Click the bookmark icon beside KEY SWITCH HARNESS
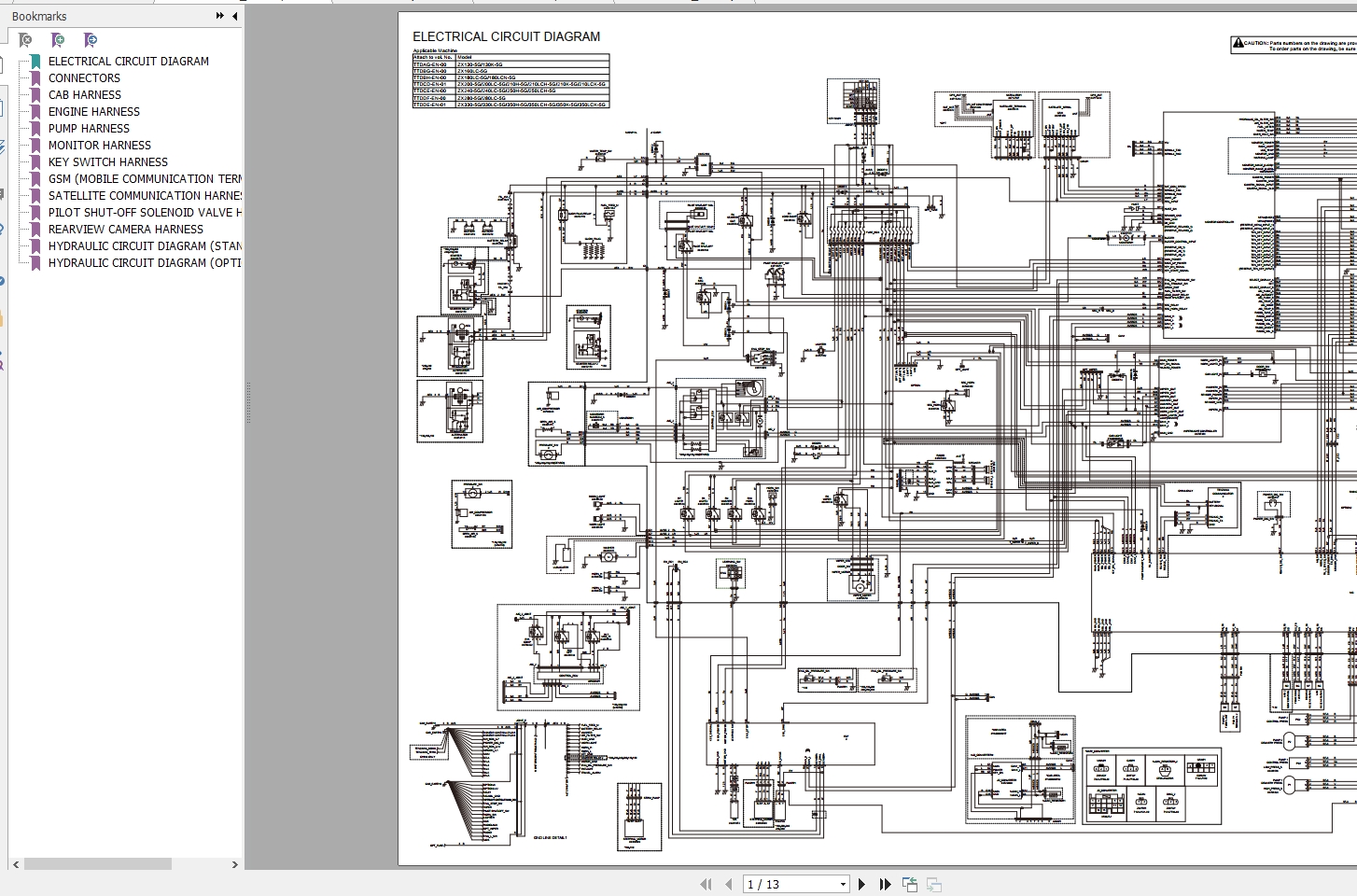Screen dimensions: 1357x896 (x=35, y=162)
